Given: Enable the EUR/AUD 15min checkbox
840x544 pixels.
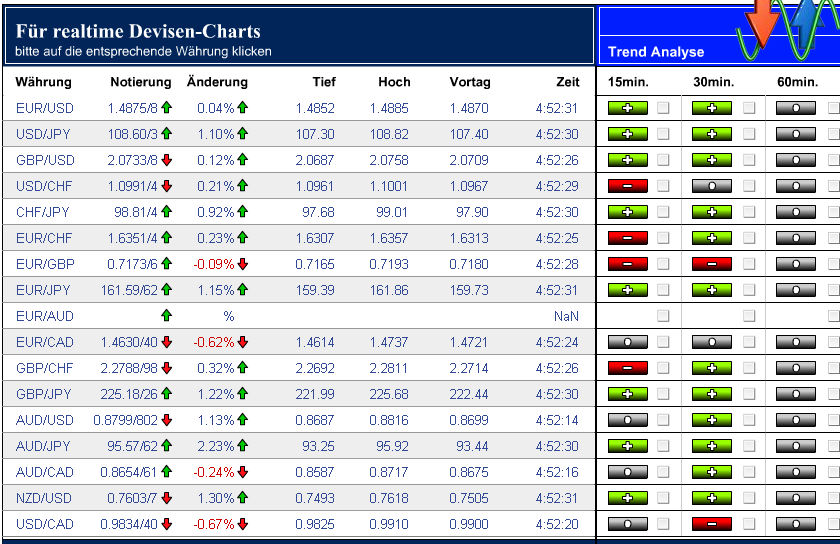Looking at the screenshot, I should pos(663,315).
